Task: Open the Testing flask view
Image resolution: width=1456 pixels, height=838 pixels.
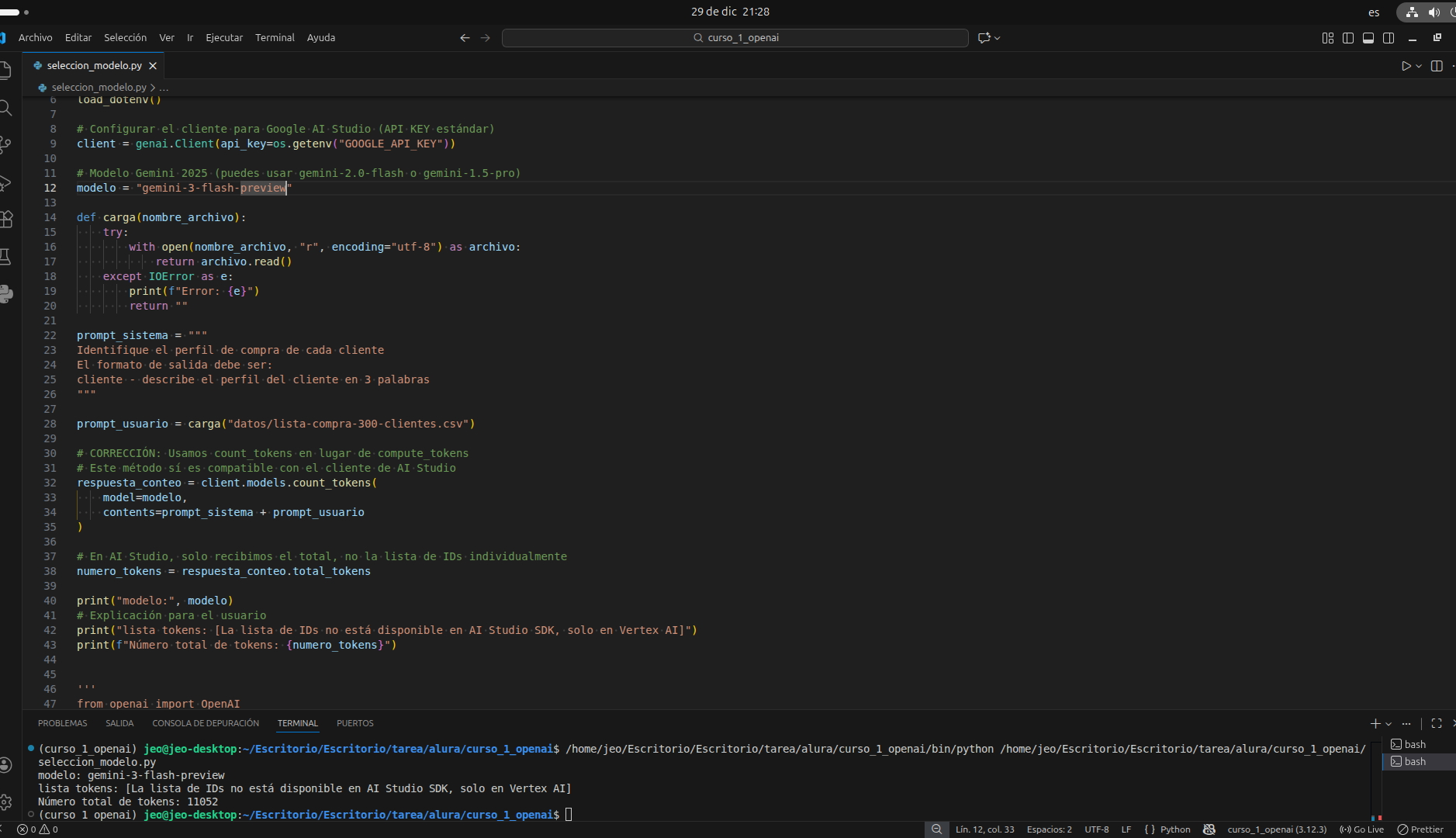Action: 5,257
